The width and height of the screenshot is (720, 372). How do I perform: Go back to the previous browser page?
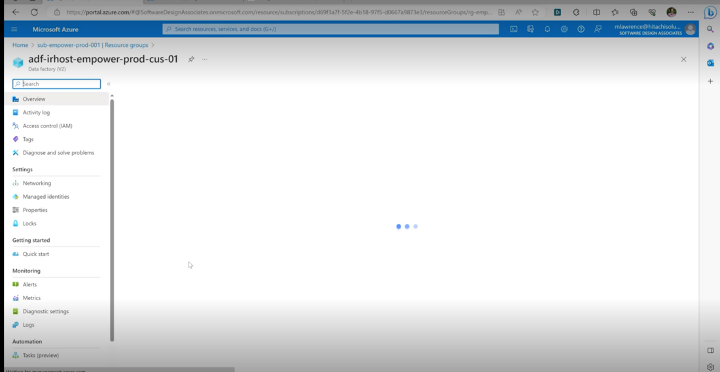point(16,12)
